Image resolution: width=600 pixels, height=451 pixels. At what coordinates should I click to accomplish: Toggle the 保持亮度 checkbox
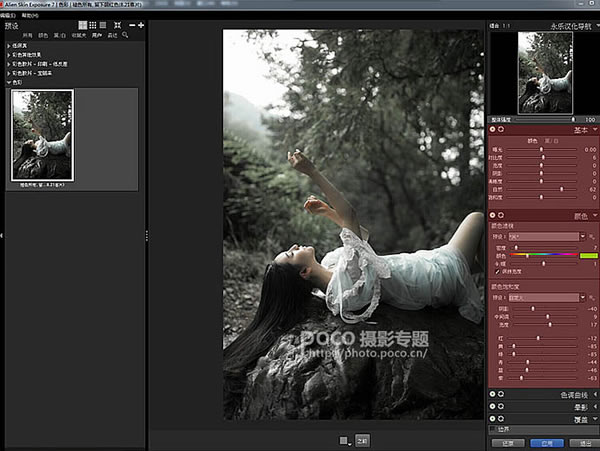coord(497,272)
